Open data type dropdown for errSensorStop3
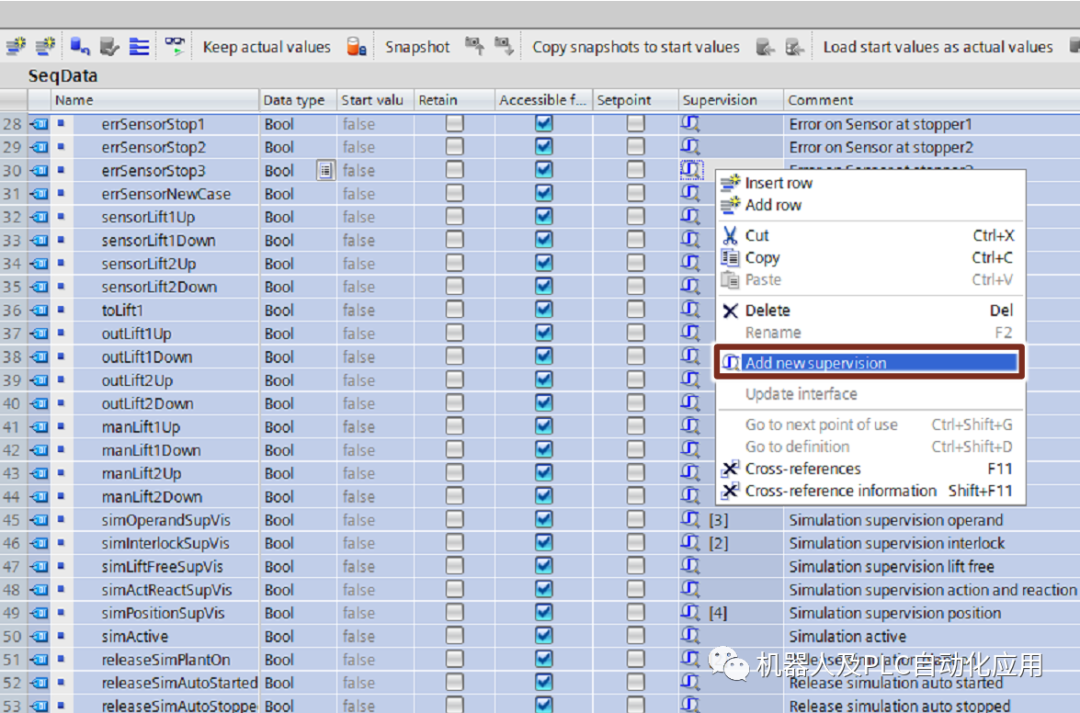The image size is (1080, 713). coord(325,170)
